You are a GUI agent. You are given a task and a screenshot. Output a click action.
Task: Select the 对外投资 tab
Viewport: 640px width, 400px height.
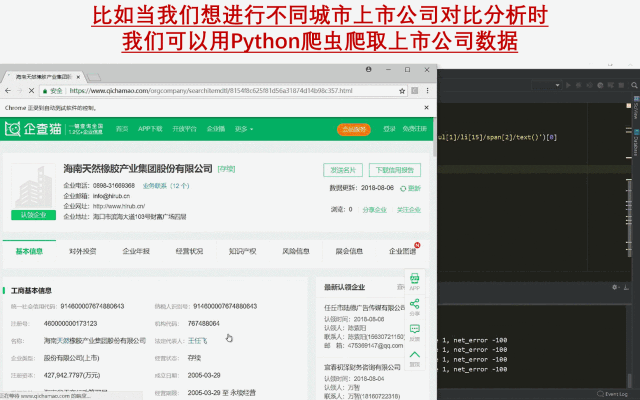click(x=82, y=251)
